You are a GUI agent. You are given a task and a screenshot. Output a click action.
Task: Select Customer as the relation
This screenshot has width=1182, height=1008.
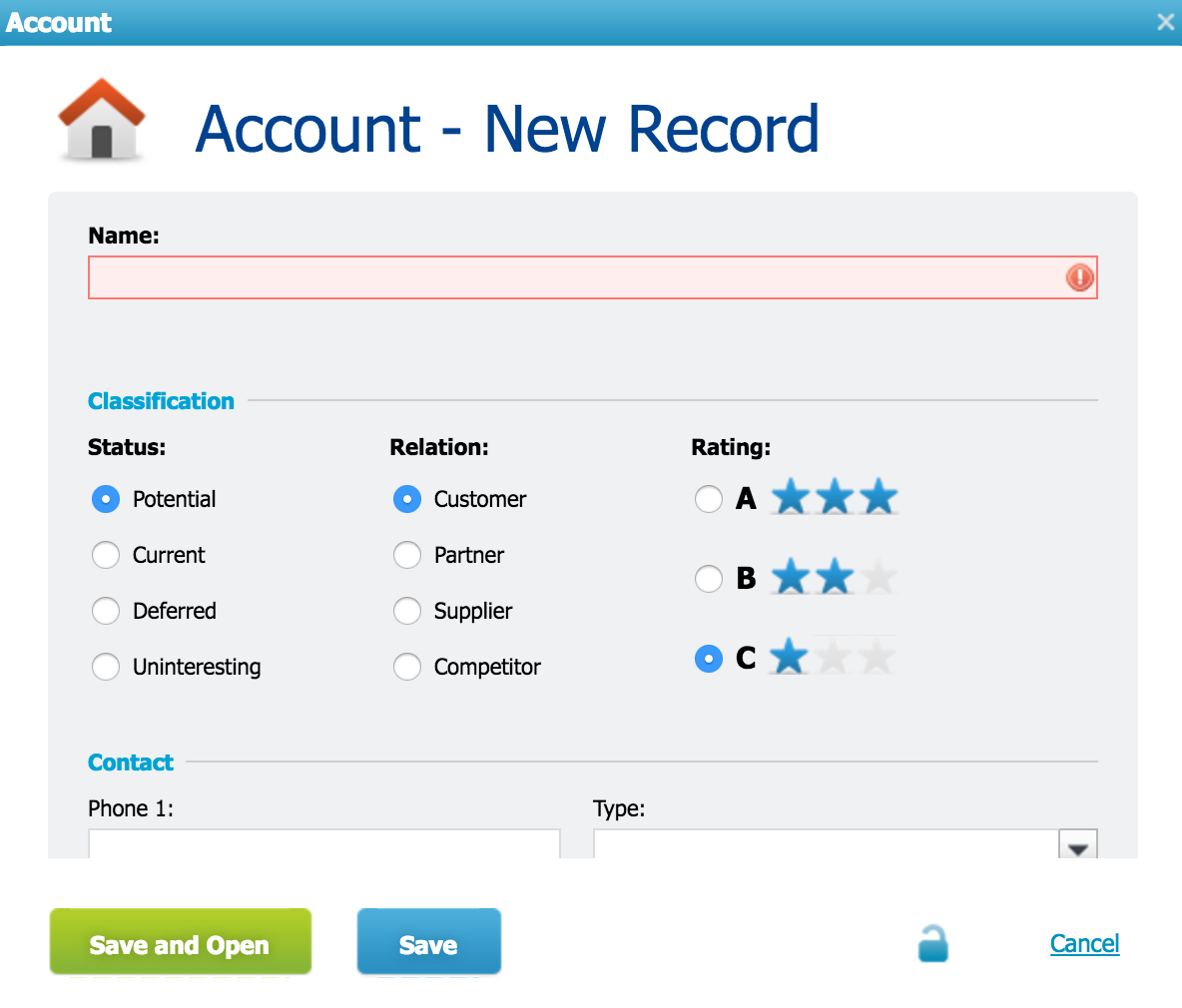407,499
